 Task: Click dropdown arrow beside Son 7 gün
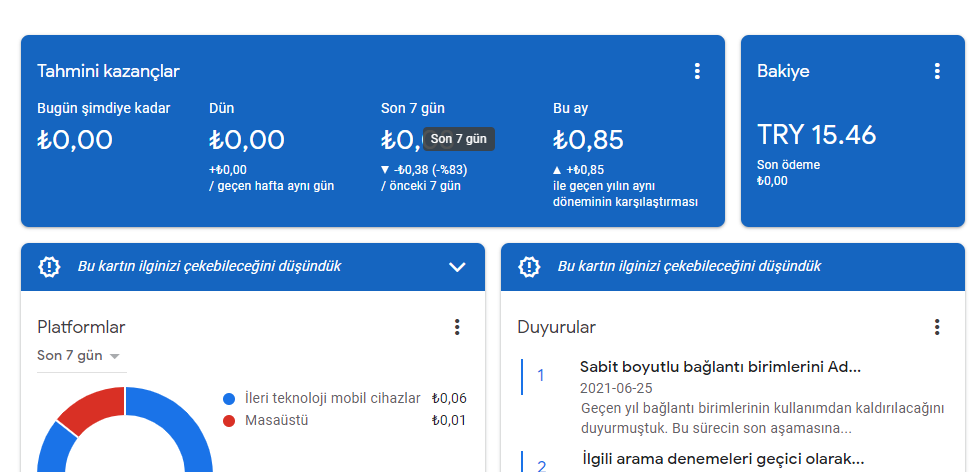[x=114, y=357]
